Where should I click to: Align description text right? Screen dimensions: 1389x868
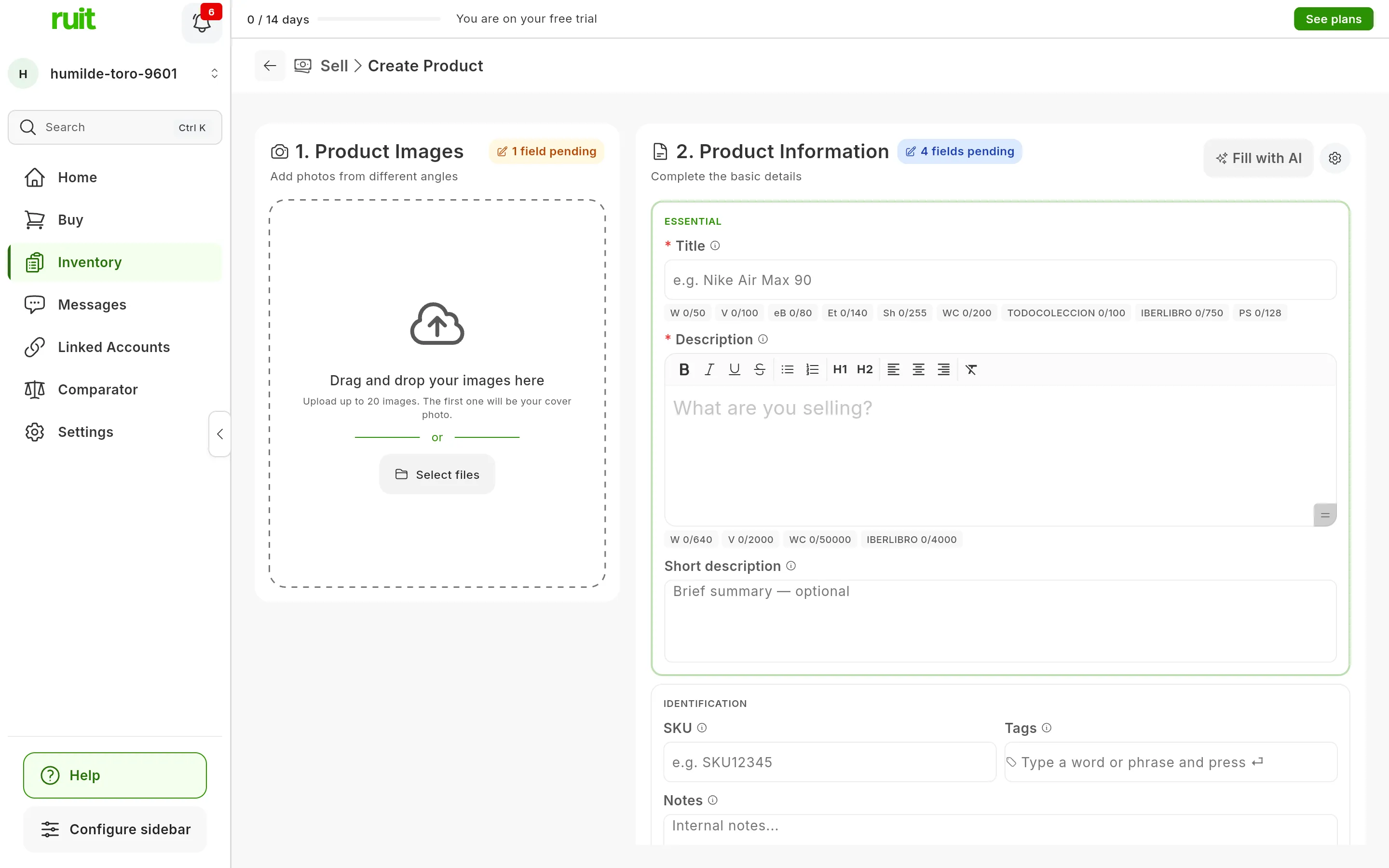click(943, 369)
